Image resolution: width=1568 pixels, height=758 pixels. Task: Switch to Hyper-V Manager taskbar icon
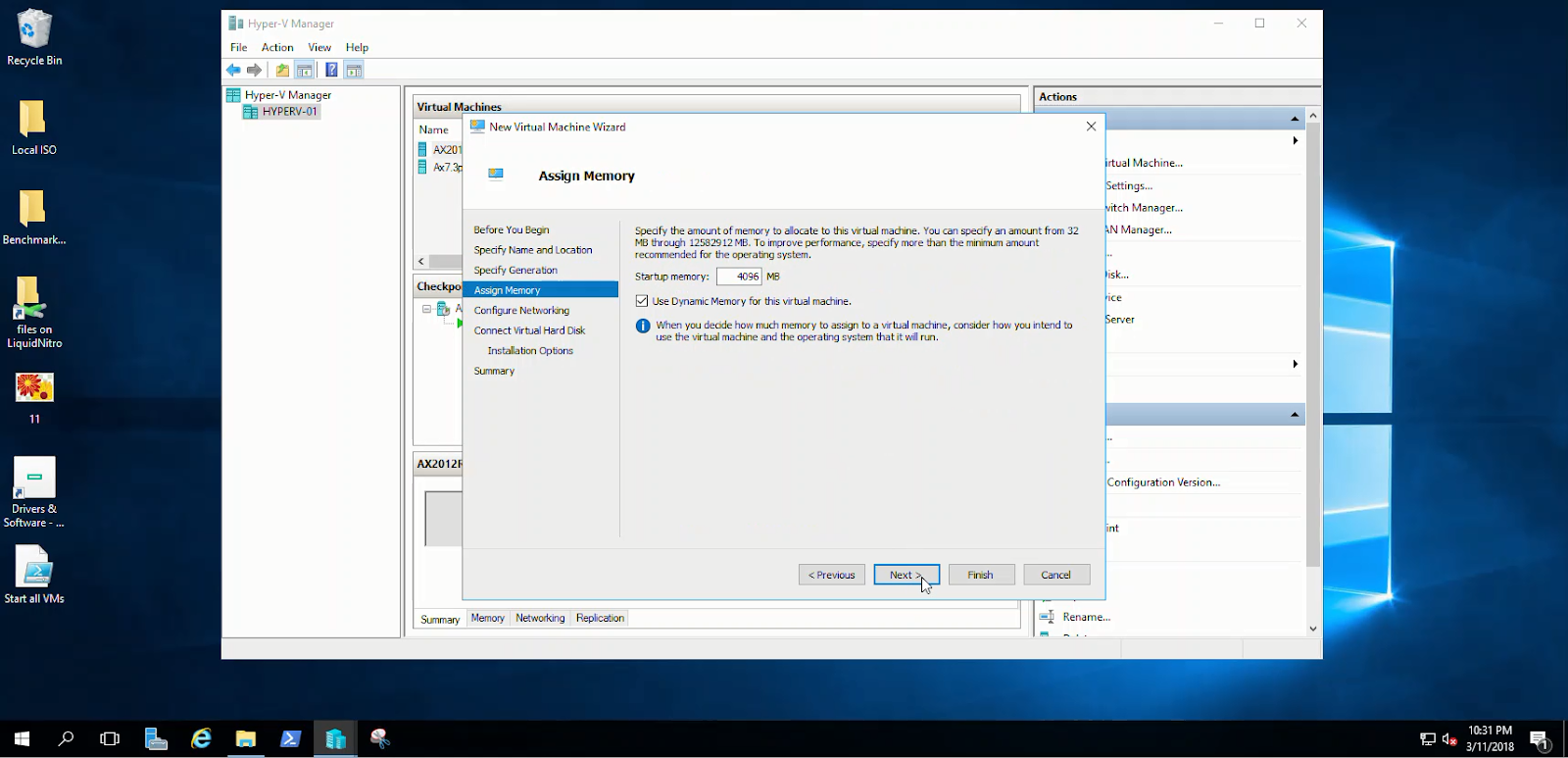tap(335, 738)
